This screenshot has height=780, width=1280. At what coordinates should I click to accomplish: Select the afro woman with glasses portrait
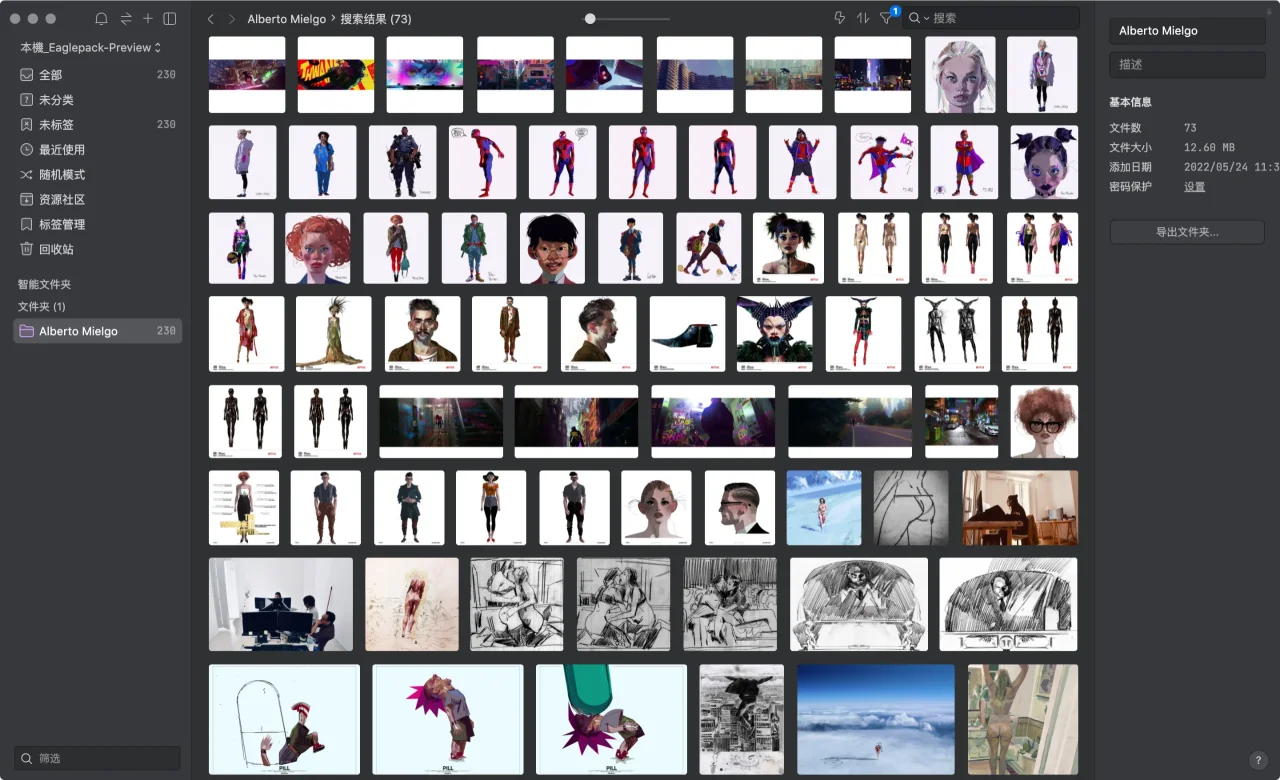(1044, 422)
